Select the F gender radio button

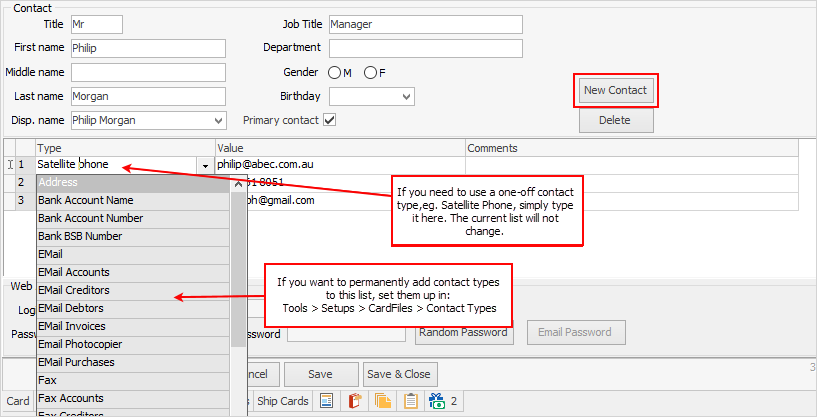(370, 72)
